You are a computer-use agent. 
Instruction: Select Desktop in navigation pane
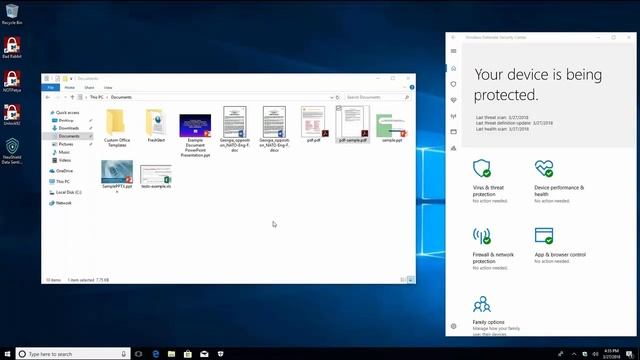tap(66, 120)
